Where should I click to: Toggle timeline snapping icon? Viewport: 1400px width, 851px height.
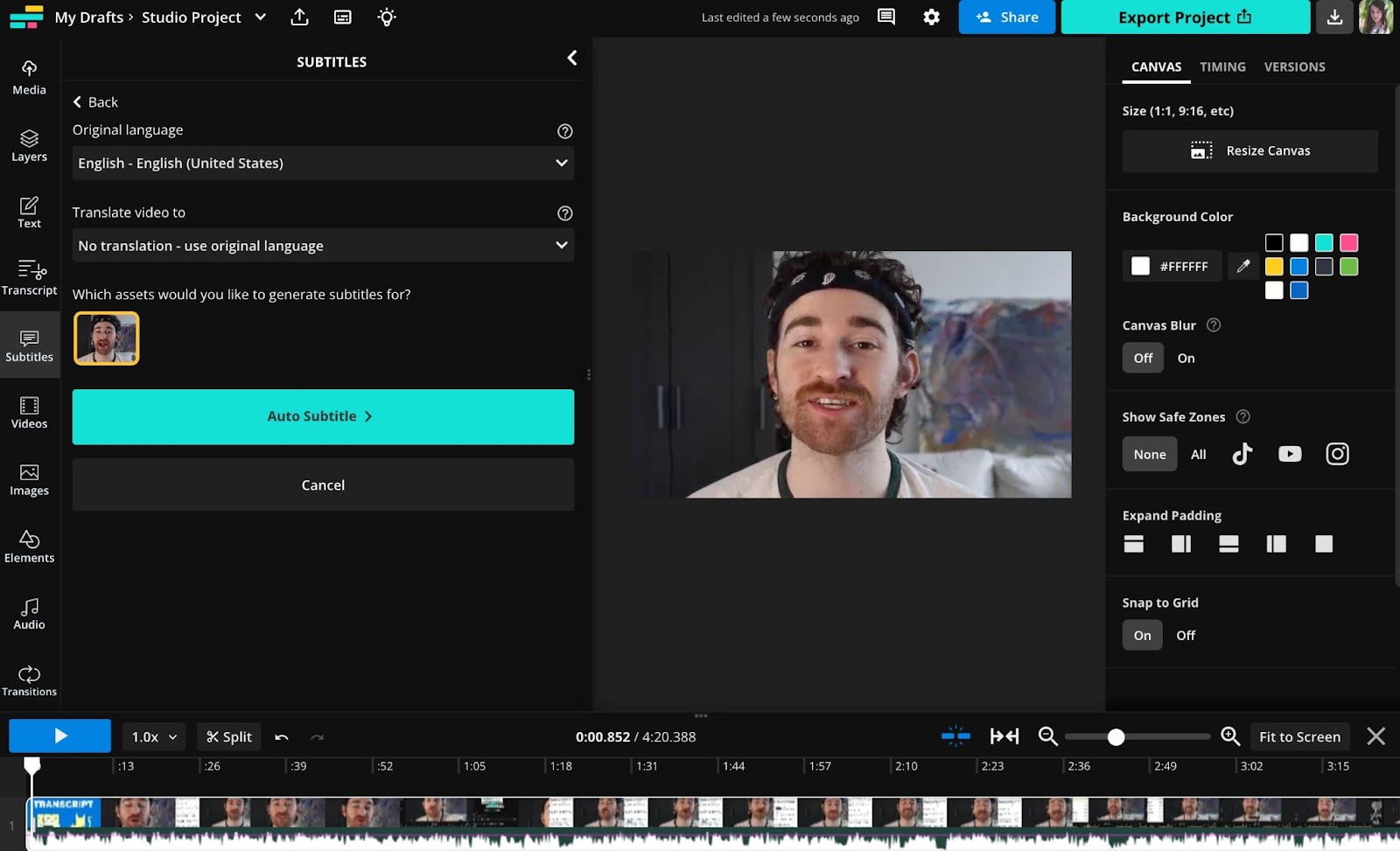[955, 736]
